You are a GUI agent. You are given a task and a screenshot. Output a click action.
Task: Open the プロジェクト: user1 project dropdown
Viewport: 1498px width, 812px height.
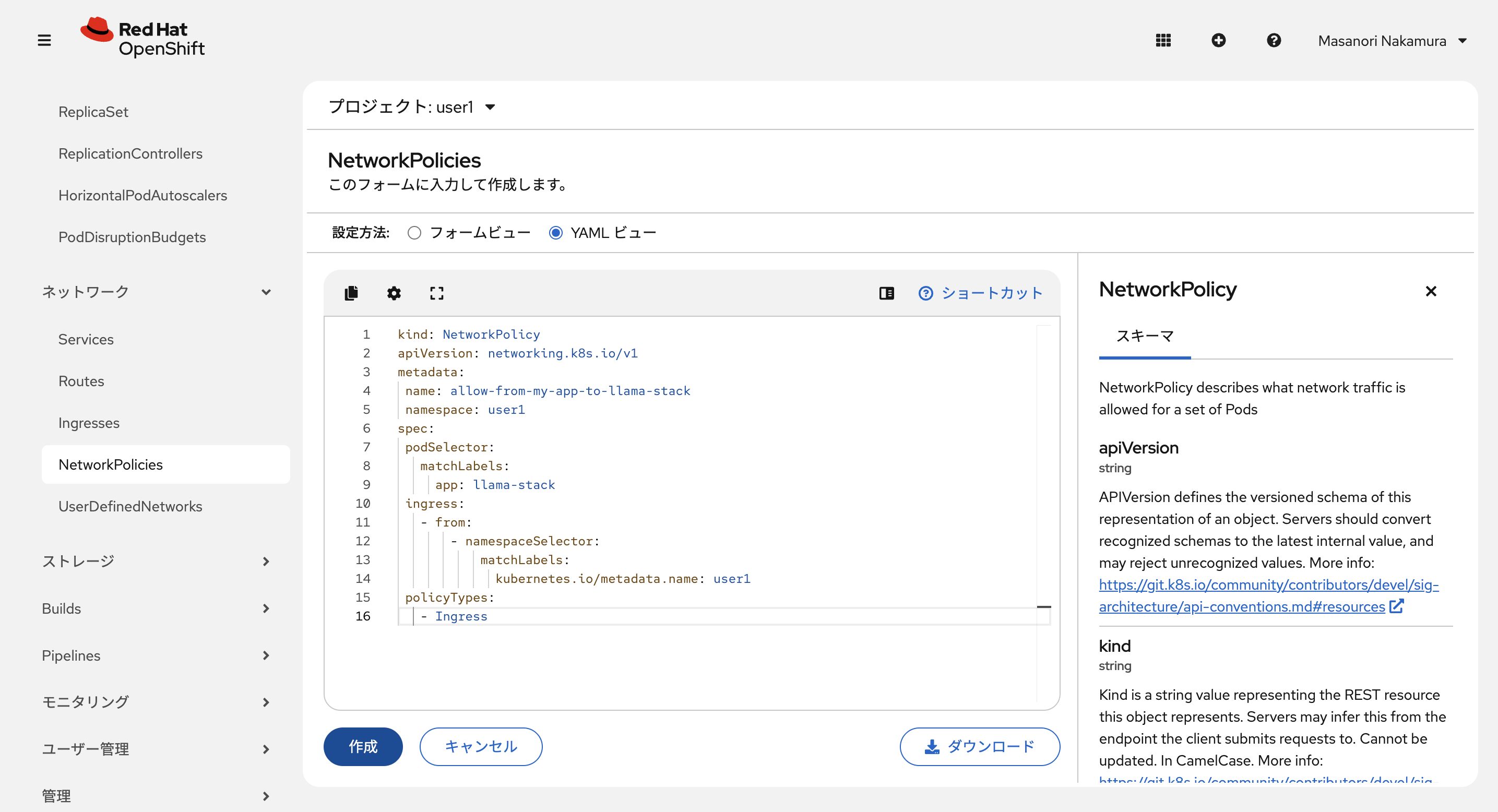tap(412, 107)
